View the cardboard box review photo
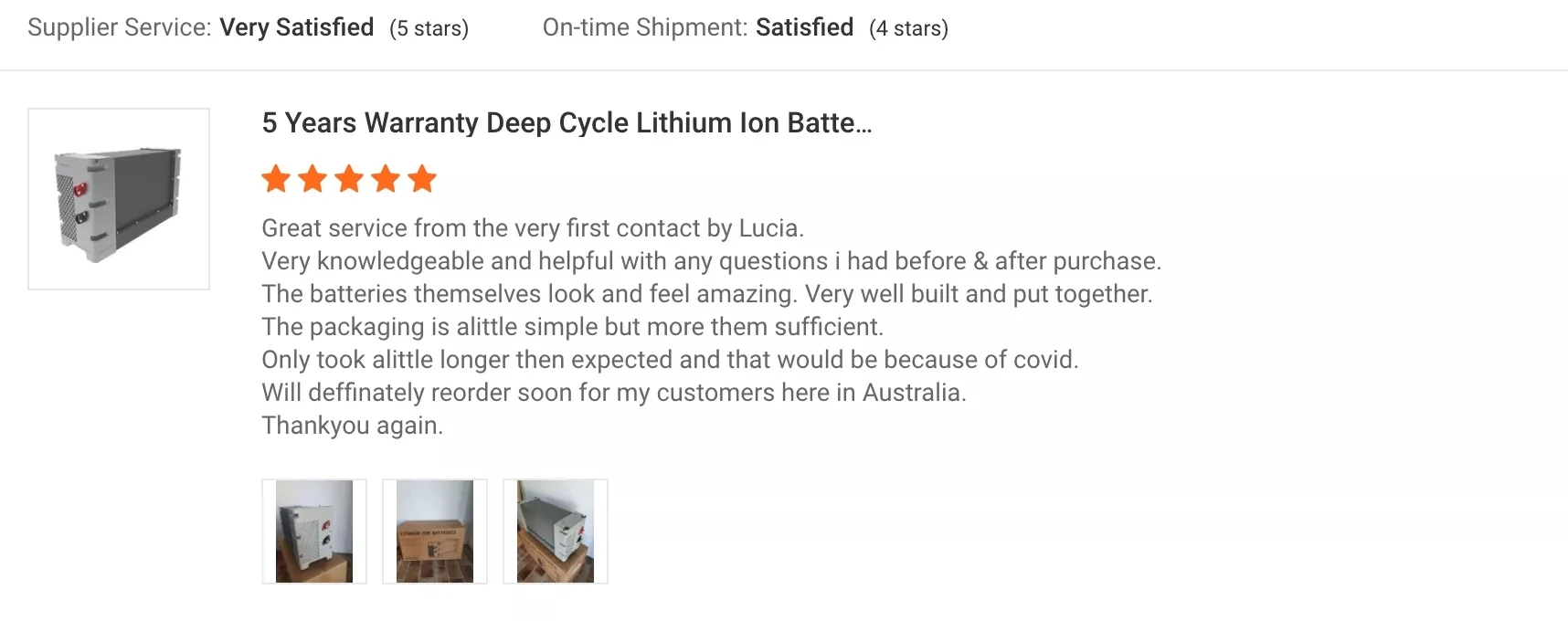The image size is (1568, 621). point(435,532)
